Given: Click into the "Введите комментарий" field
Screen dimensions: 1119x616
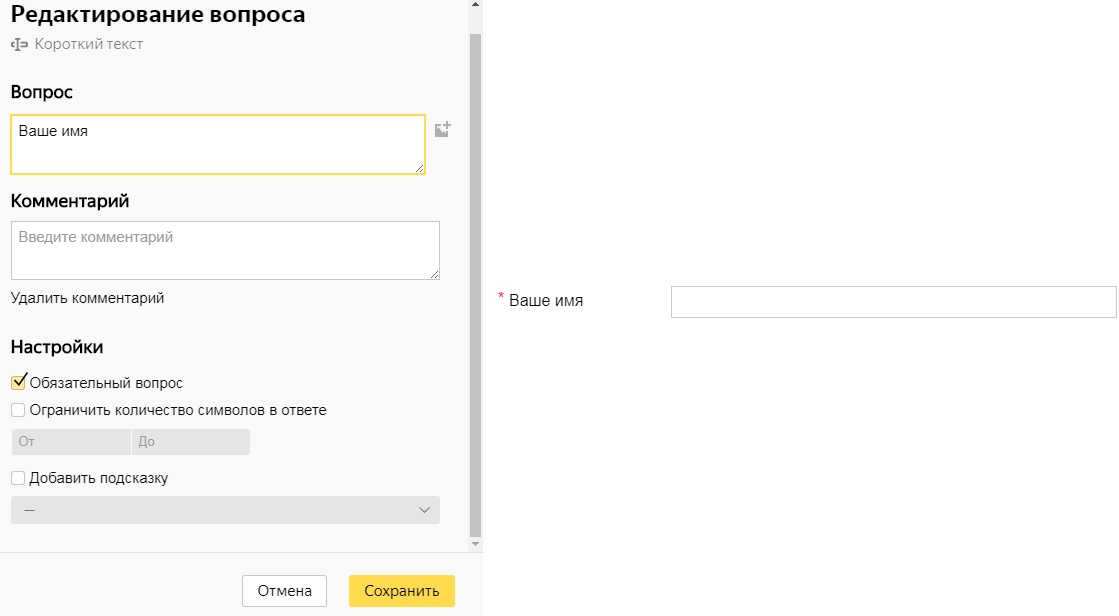Looking at the screenshot, I should point(225,250).
